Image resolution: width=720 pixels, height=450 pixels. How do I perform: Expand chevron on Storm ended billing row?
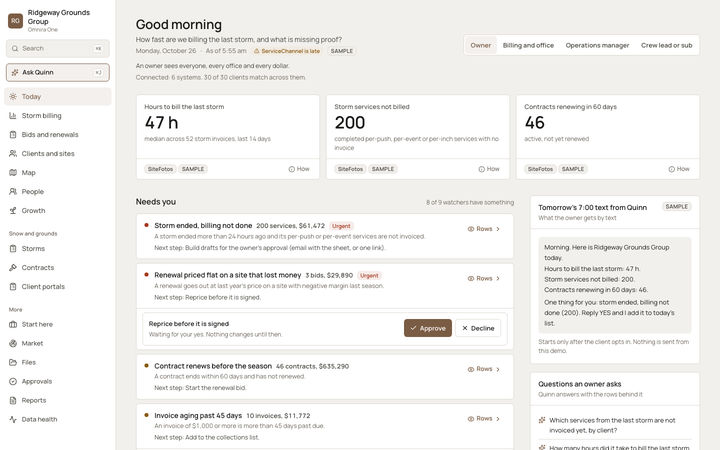[498, 229]
